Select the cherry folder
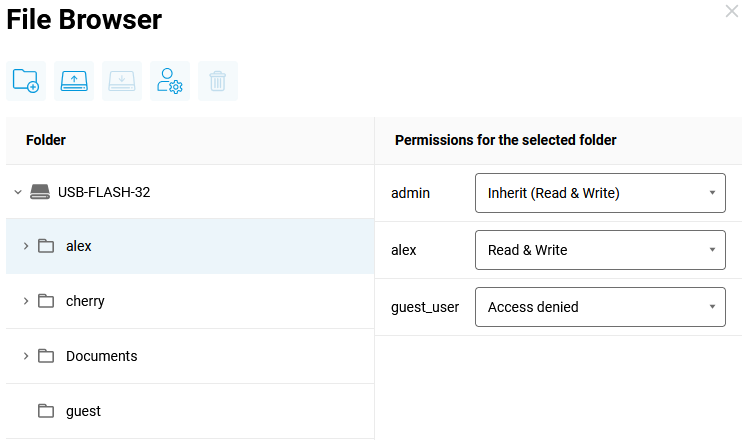 (x=85, y=301)
